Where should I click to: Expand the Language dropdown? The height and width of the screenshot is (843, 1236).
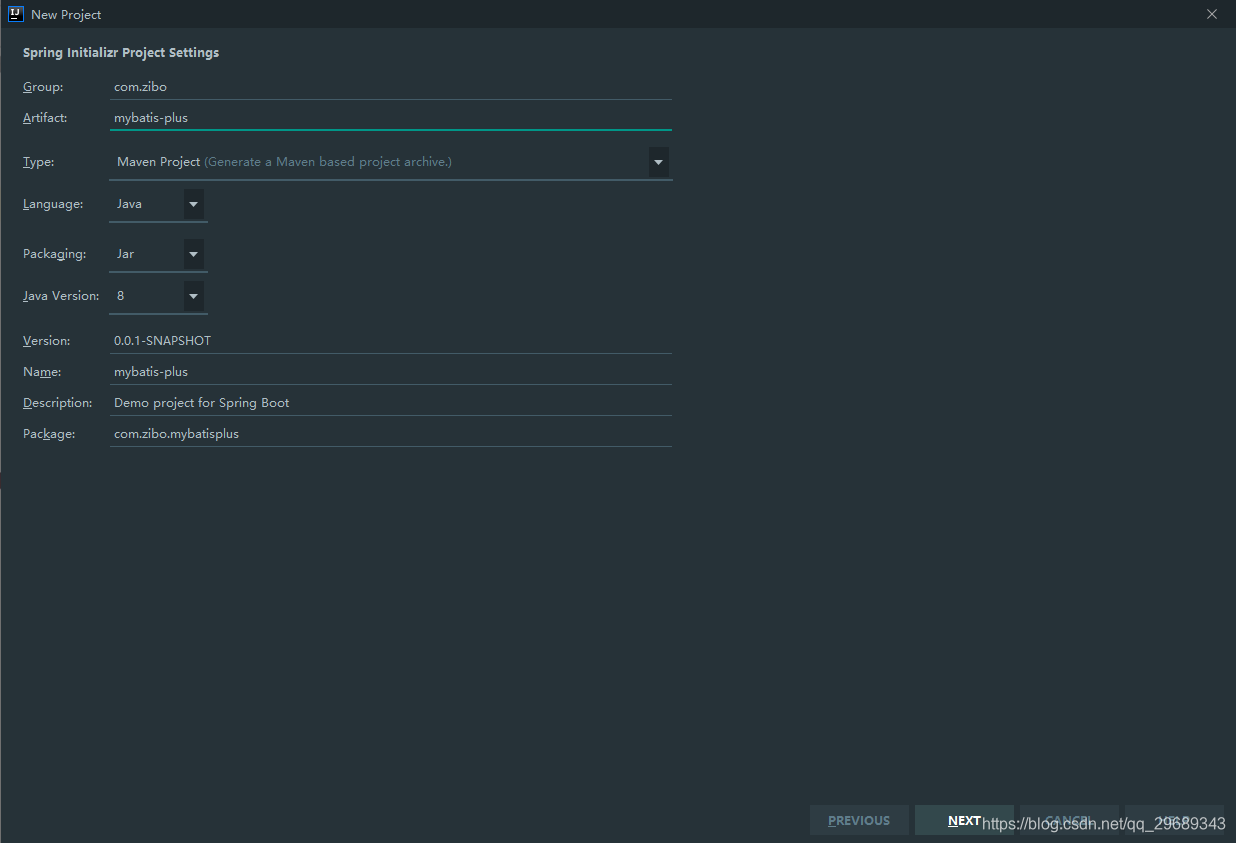click(194, 204)
